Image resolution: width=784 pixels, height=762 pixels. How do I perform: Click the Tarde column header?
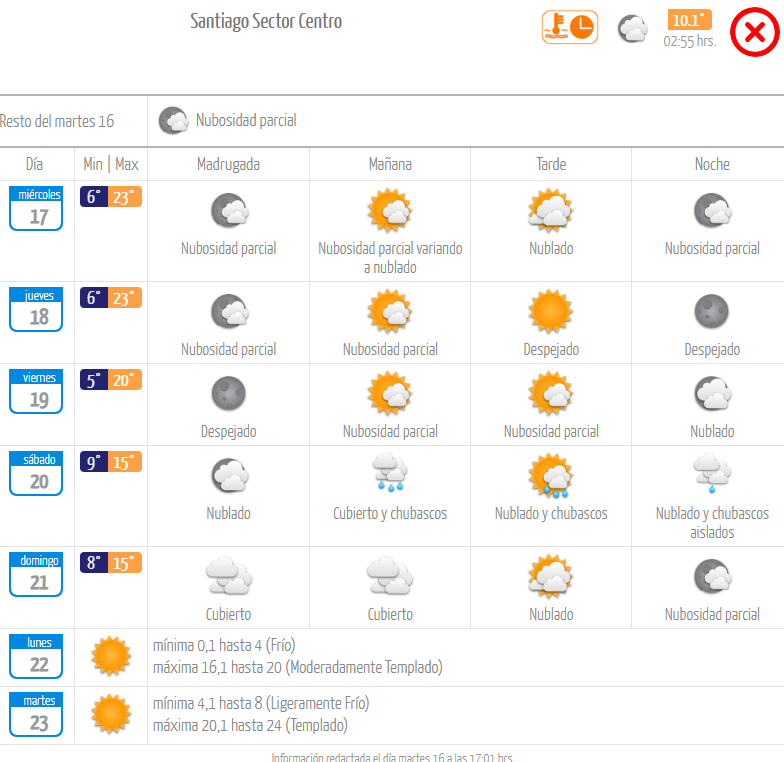click(x=551, y=164)
